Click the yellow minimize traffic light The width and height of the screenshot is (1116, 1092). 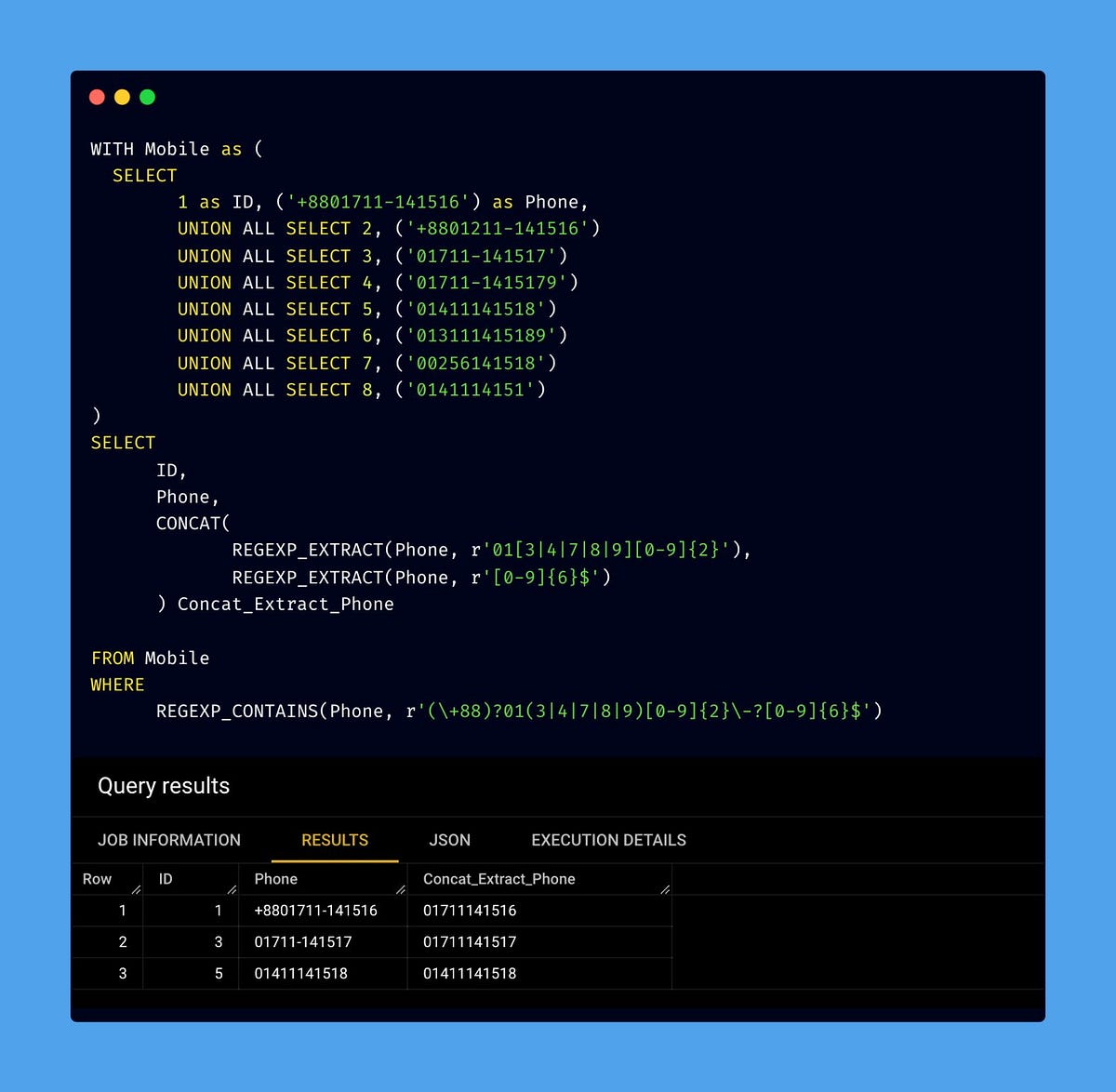pyautogui.click(x=122, y=97)
